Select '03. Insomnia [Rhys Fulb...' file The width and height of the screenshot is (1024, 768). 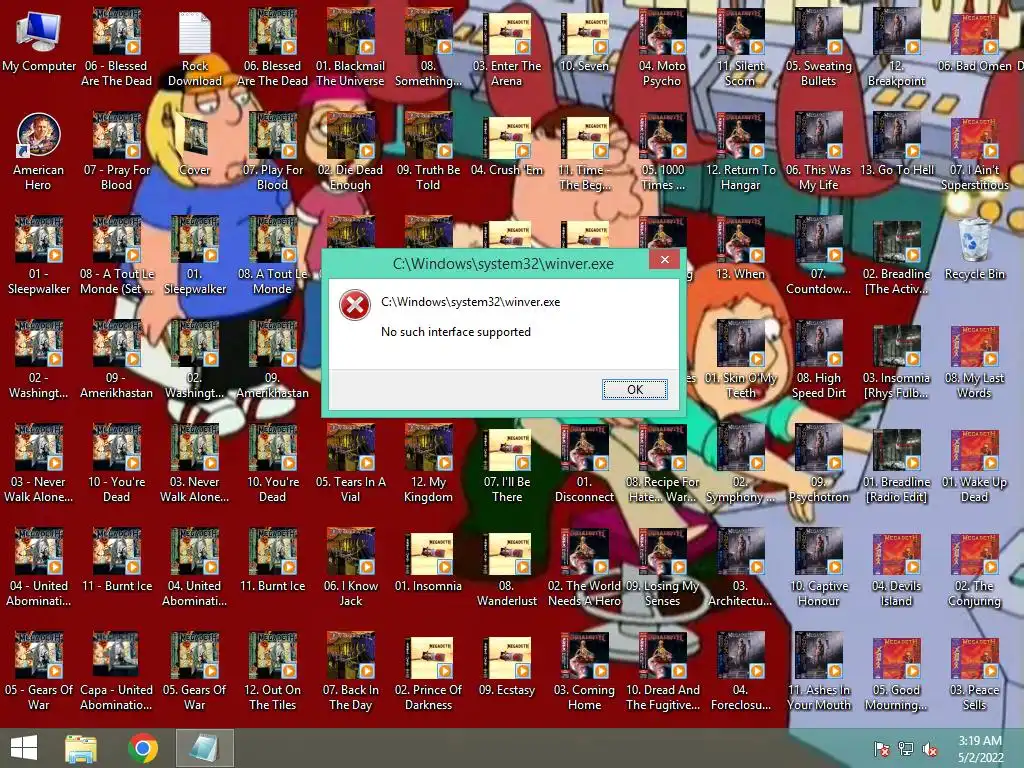click(x=896, y=360)
